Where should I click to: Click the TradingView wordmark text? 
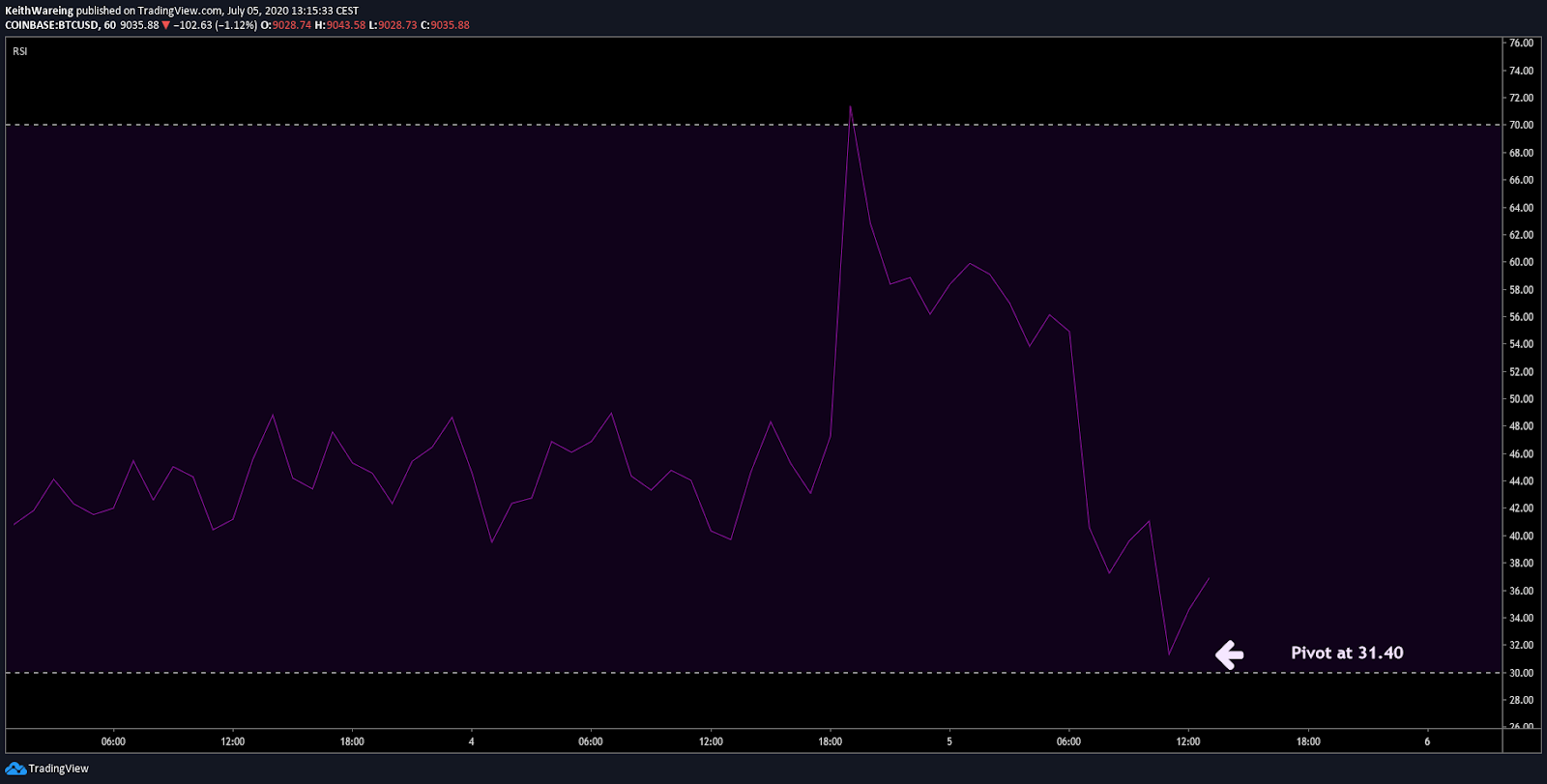[x=58, y=769]
